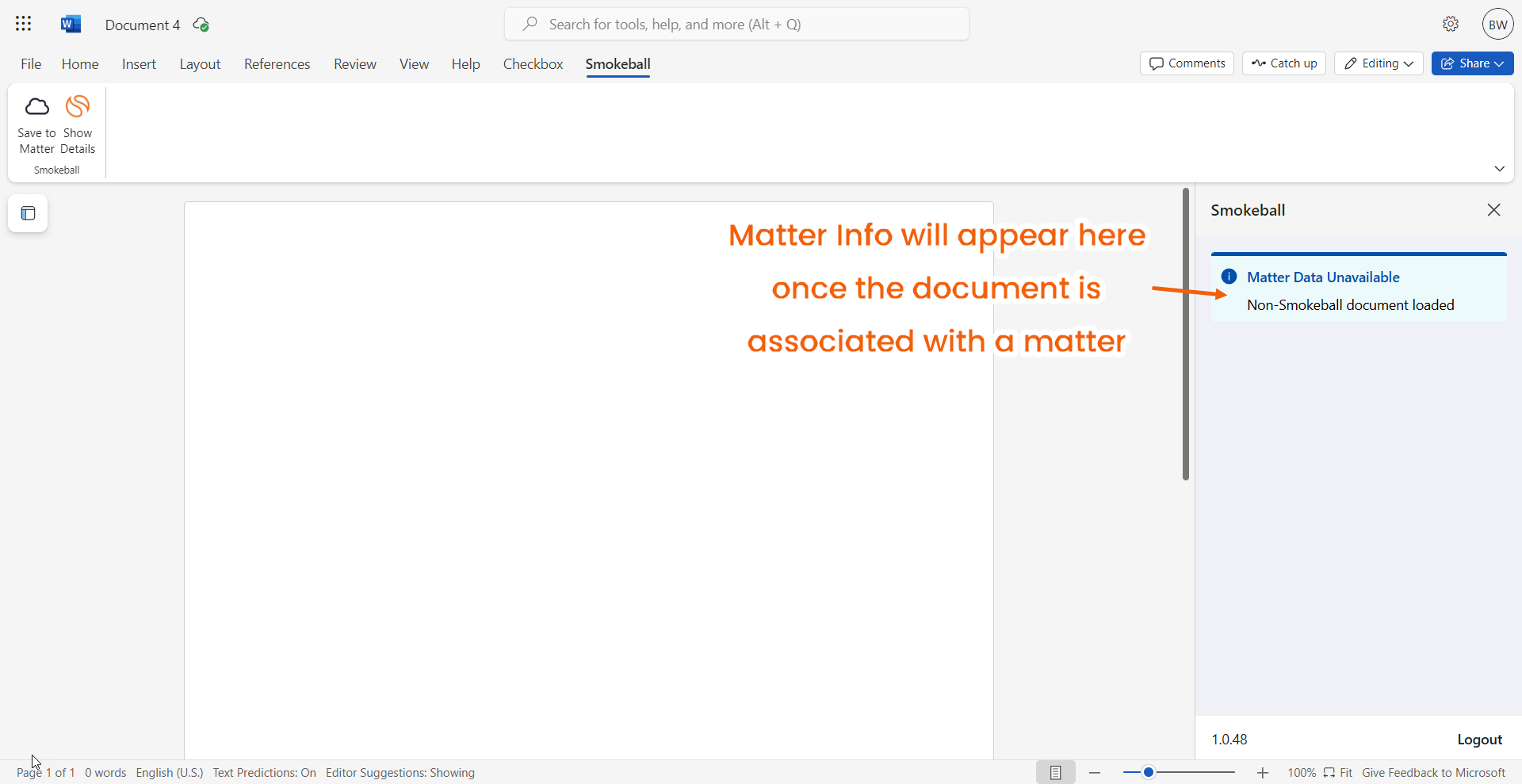Switch to the References tab
The height and width of the screenshot is (784, 1522).
(x=277, y=64)
